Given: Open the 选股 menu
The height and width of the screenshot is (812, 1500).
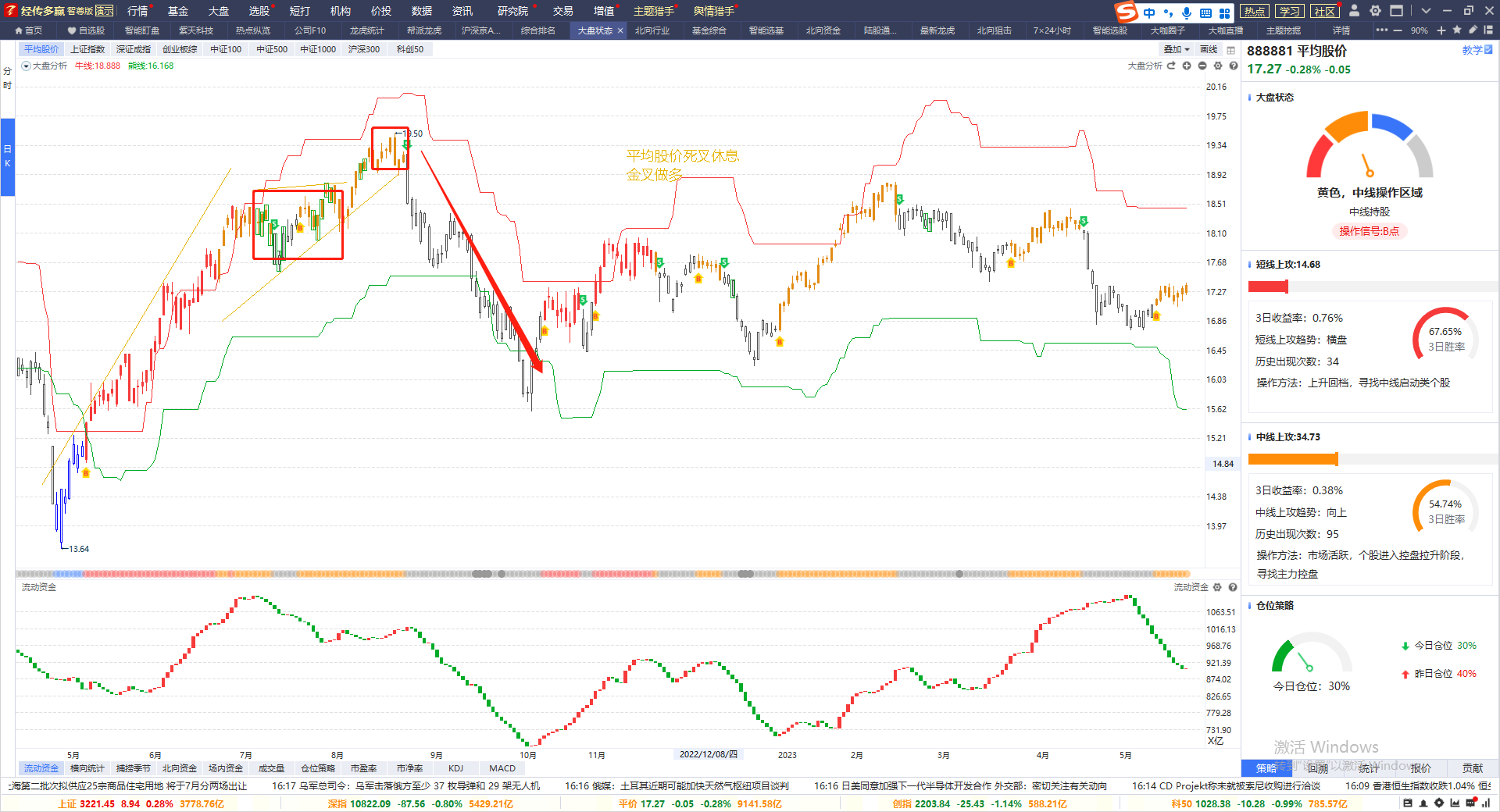Looking at the screenshot, I should (x=259, y=11).
